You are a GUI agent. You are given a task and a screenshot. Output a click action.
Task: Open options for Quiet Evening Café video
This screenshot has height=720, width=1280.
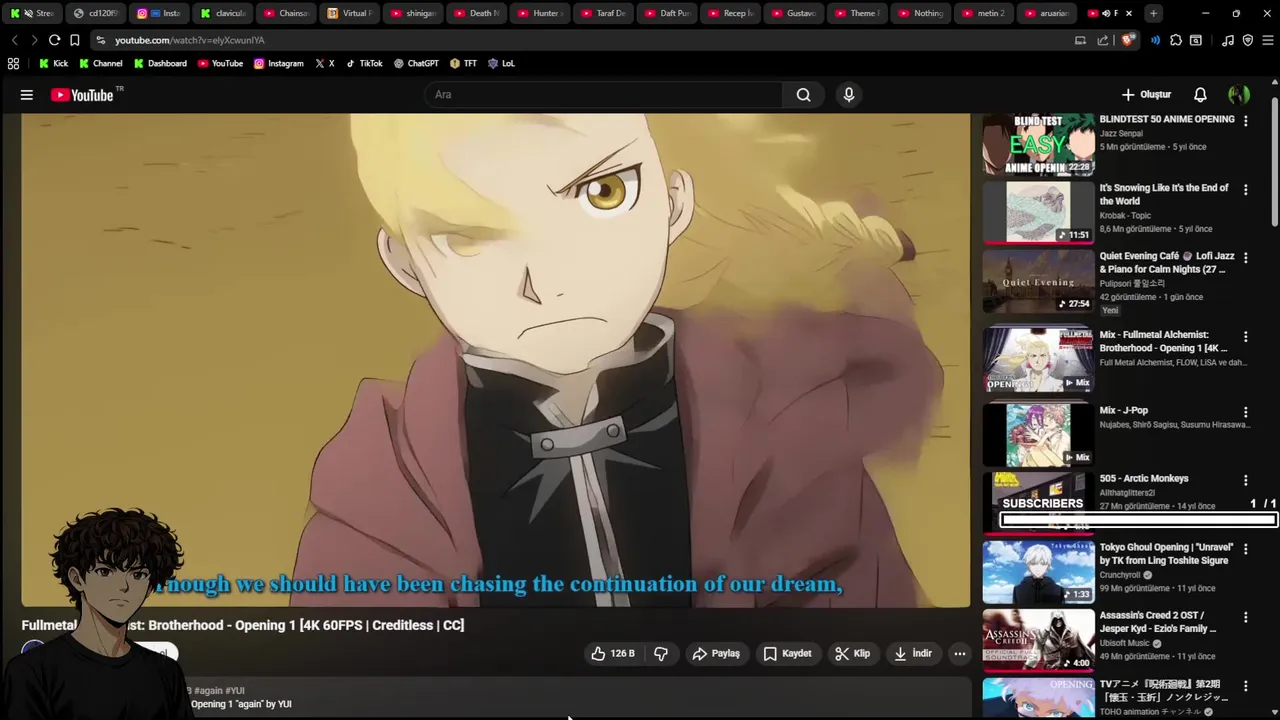(1245, 258)
